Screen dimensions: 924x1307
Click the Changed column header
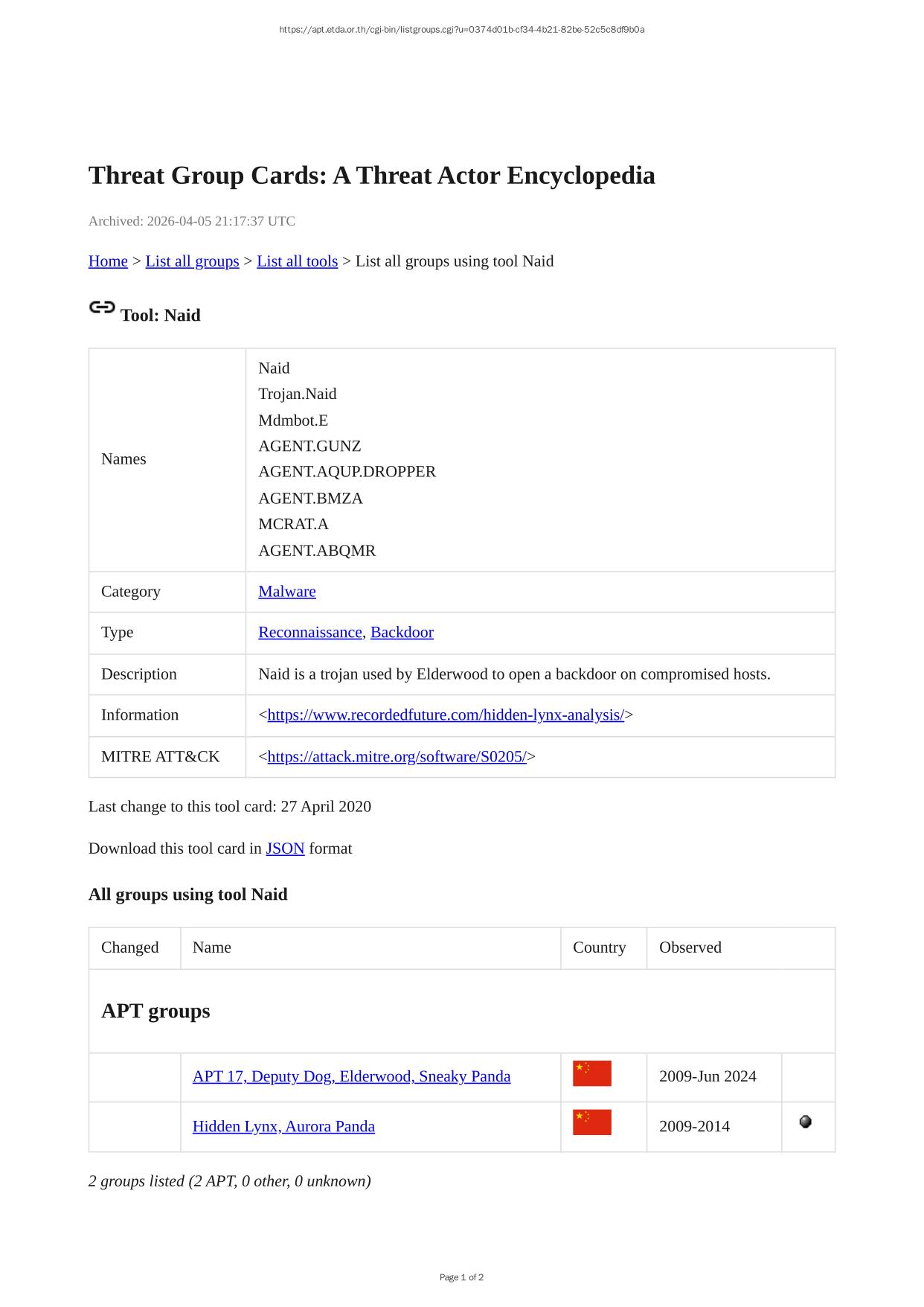click(x=130, y=948)
